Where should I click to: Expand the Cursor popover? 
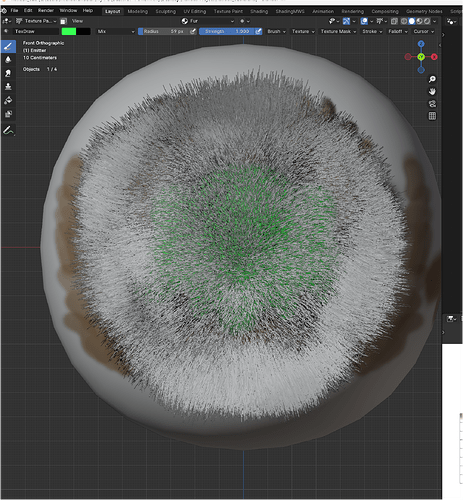(424, 31)
